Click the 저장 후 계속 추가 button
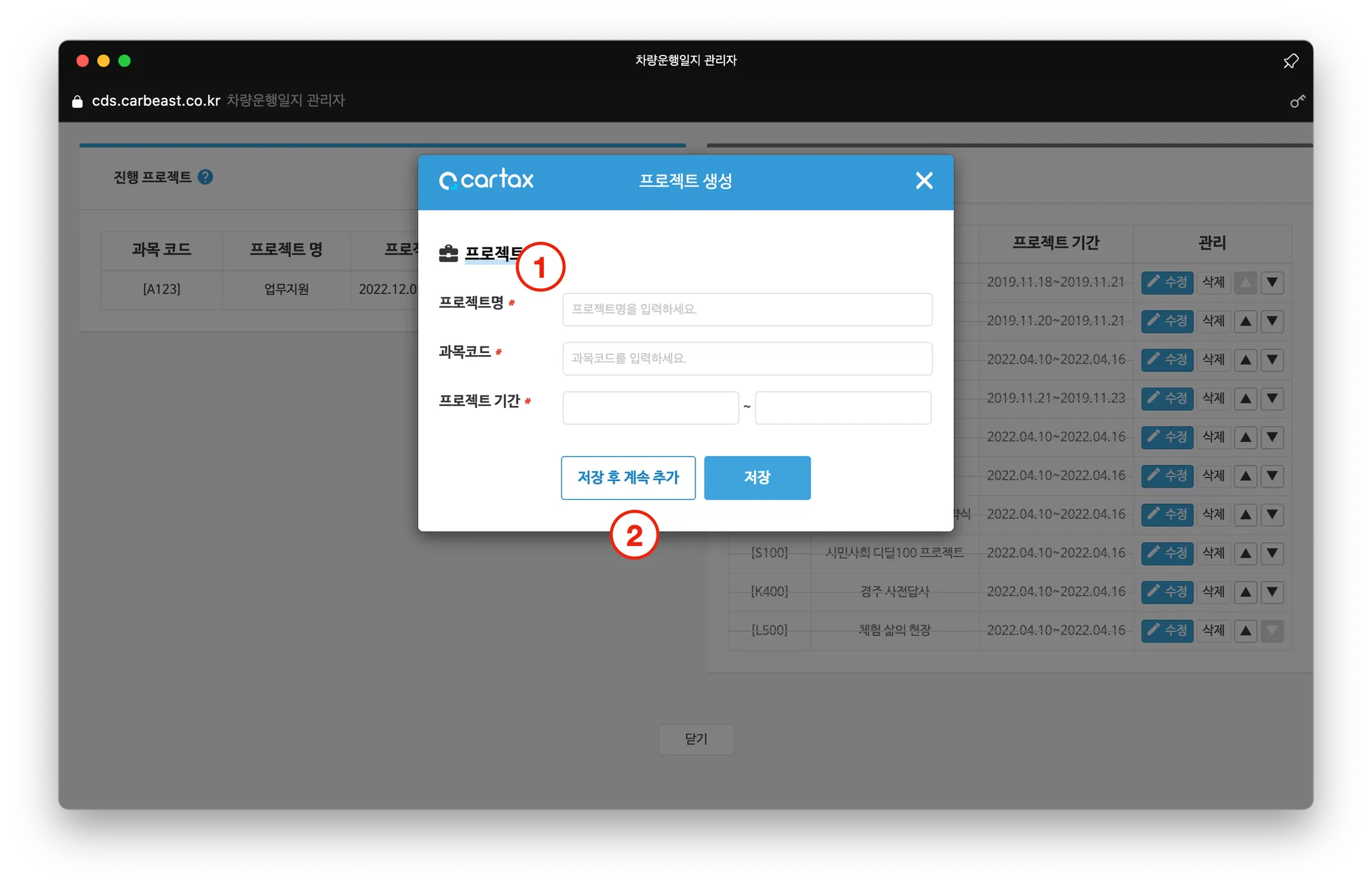The height and width of the screenshot is (887, 1372). [x=628, y=478]
